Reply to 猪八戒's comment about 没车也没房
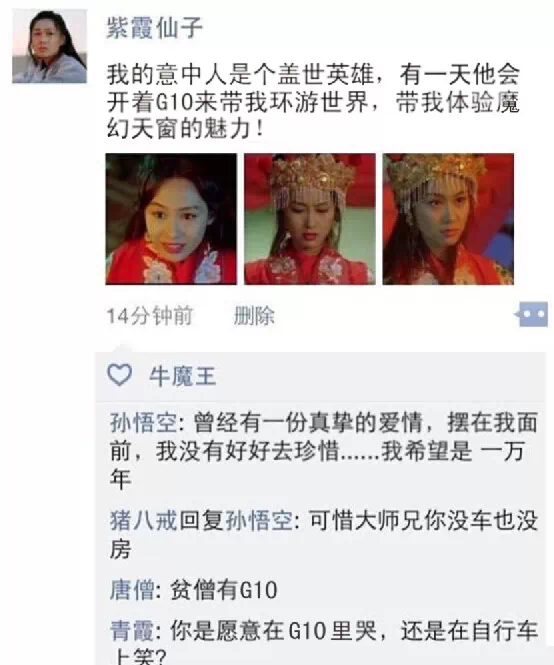554x665 pixels. point(324,534)
